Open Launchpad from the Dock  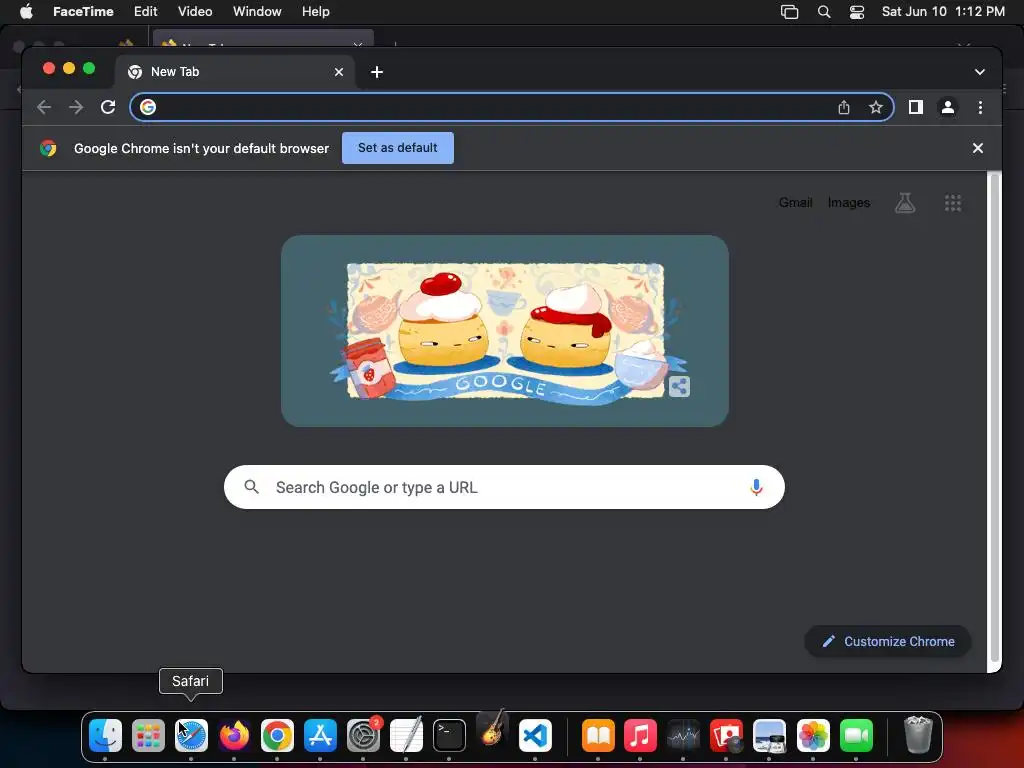pyautogui.click(x=148, y=736)
